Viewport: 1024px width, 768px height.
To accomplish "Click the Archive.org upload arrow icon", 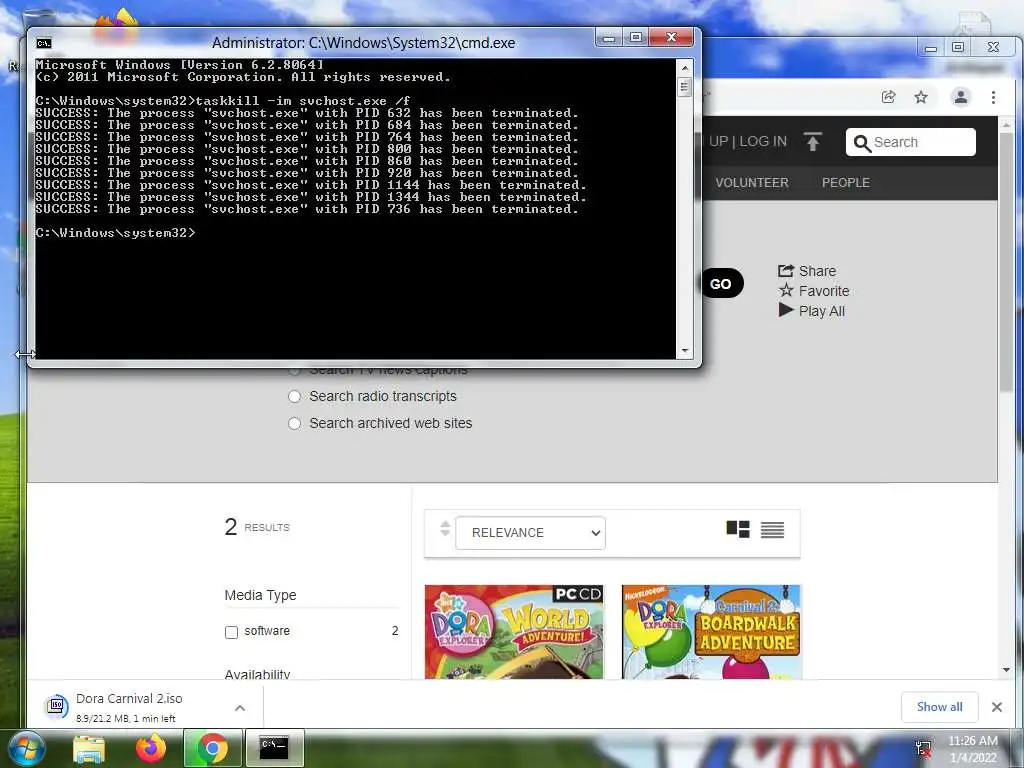I will point(812,142).
